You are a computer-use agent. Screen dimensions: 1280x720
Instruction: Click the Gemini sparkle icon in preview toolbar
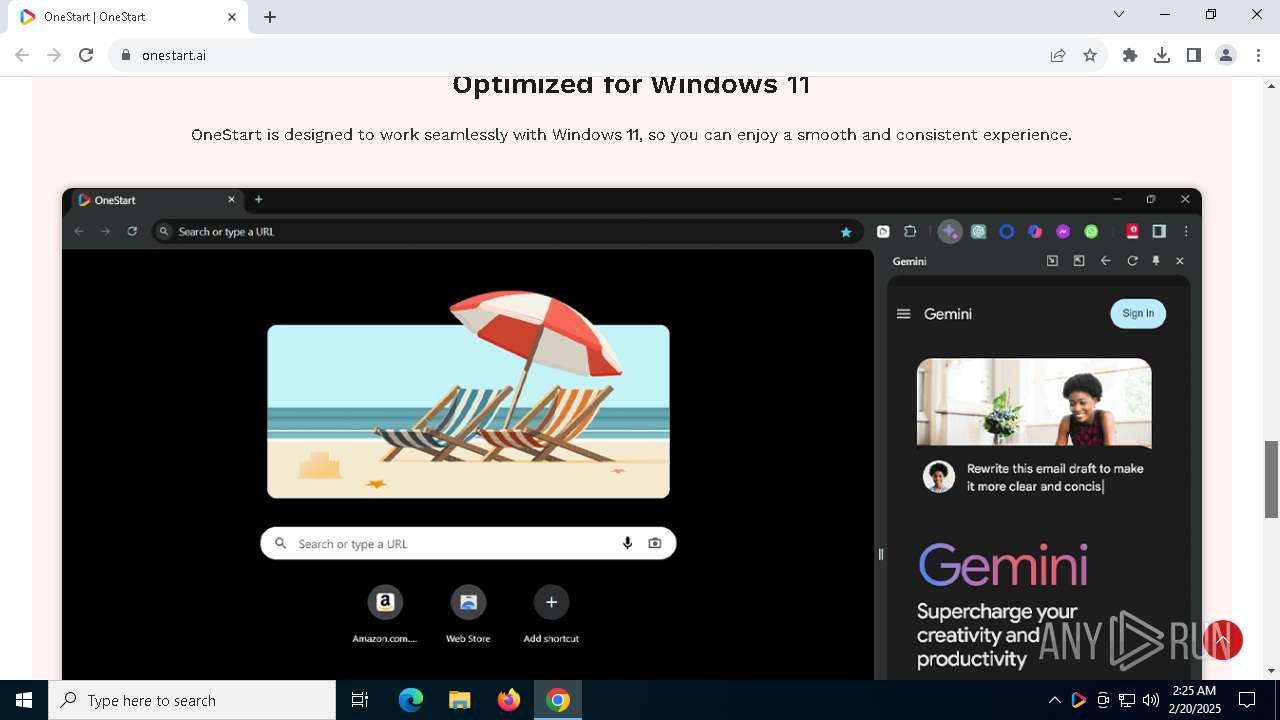click(x=950, y=231)
